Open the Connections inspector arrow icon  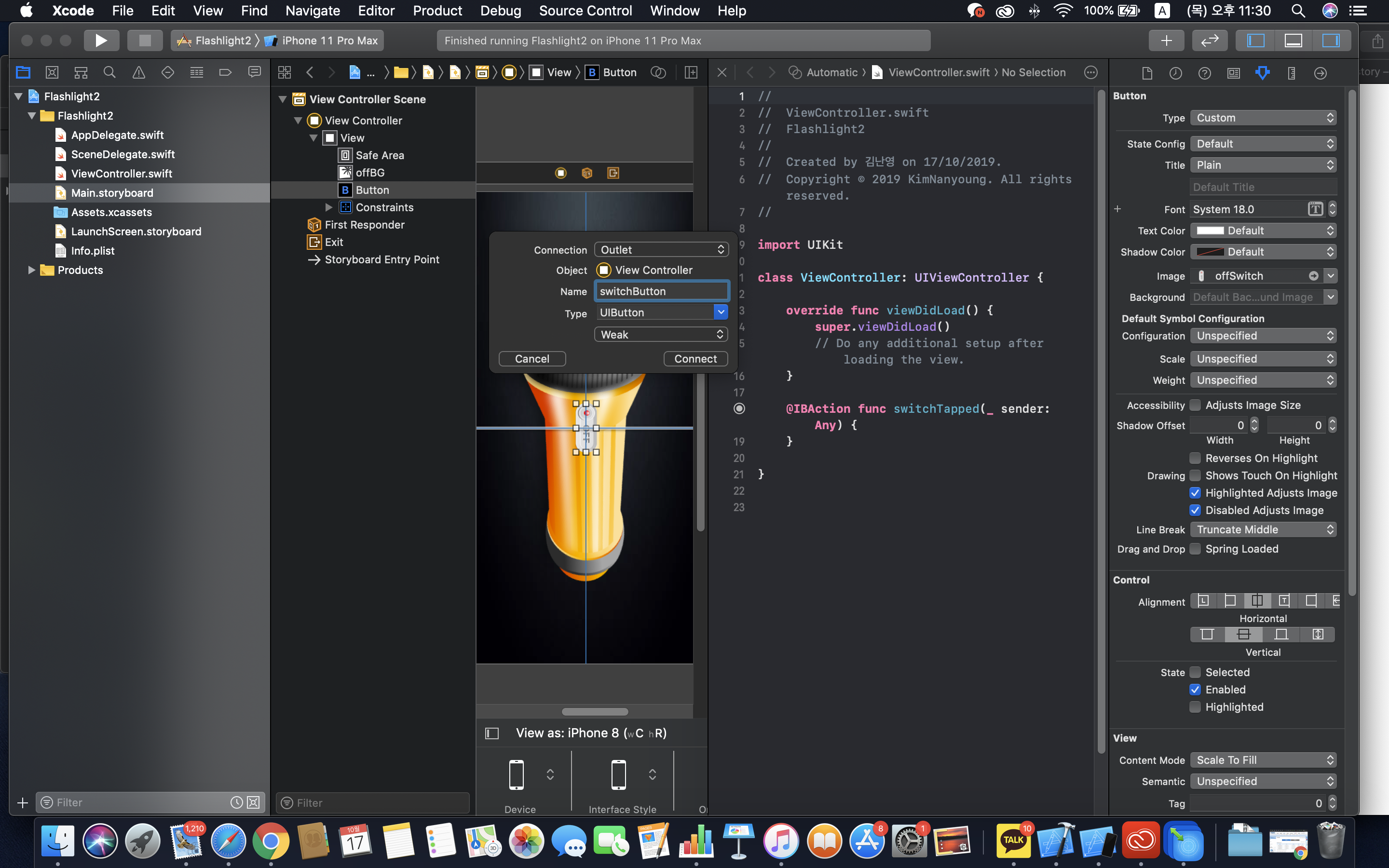click(x=1320, y=73)
